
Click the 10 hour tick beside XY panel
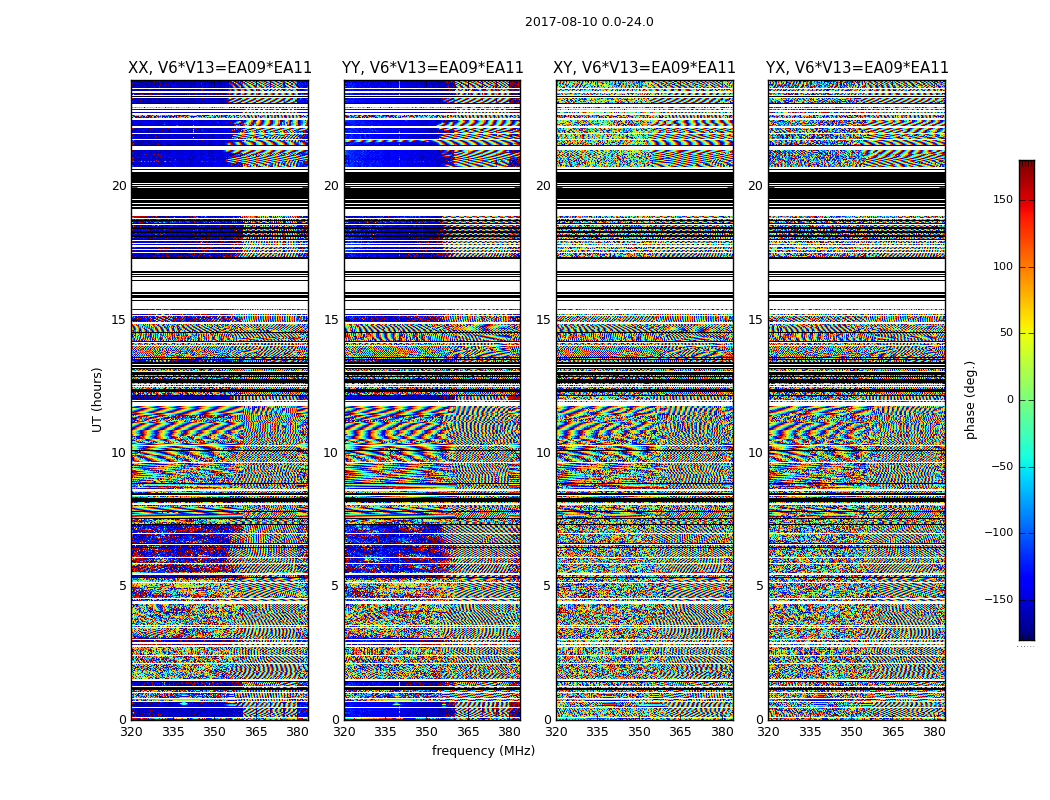[544, 453]
